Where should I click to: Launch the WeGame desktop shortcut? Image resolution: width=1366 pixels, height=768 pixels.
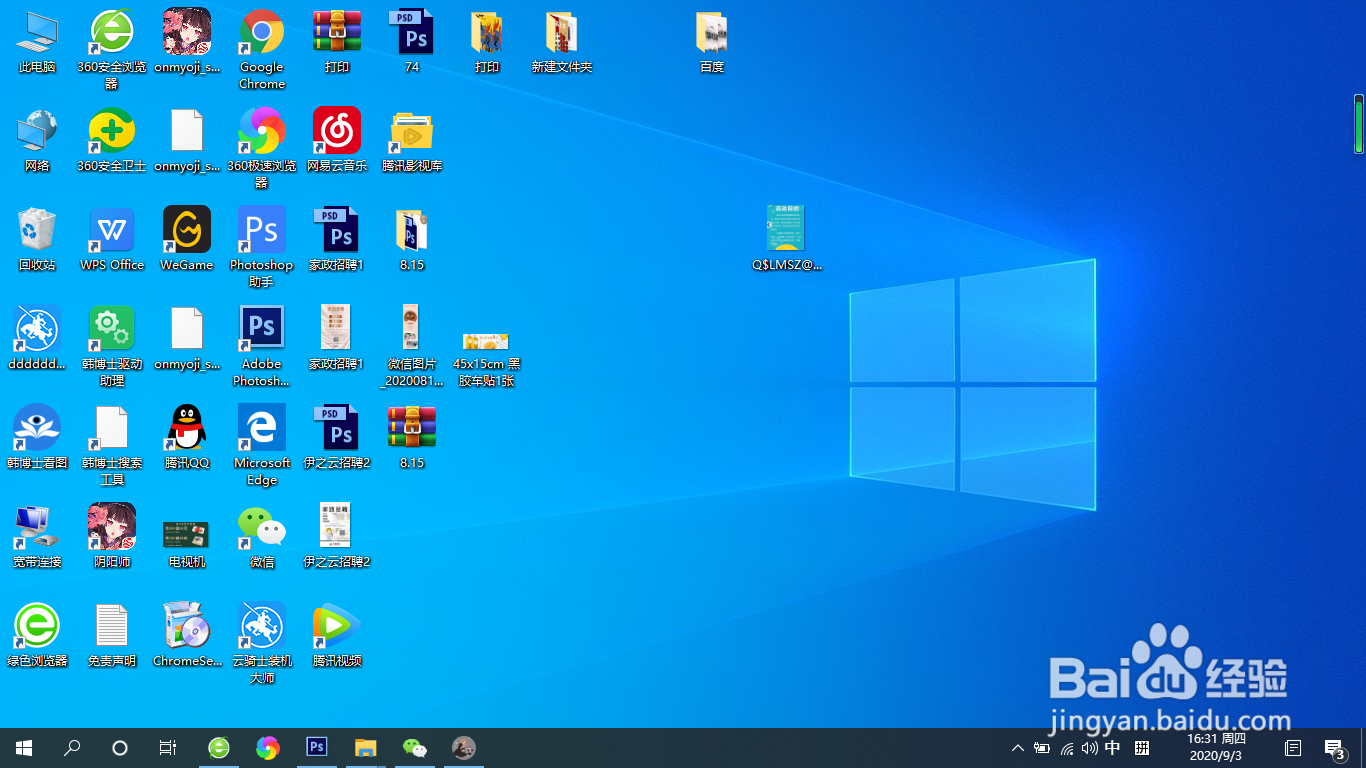(187, 240)
